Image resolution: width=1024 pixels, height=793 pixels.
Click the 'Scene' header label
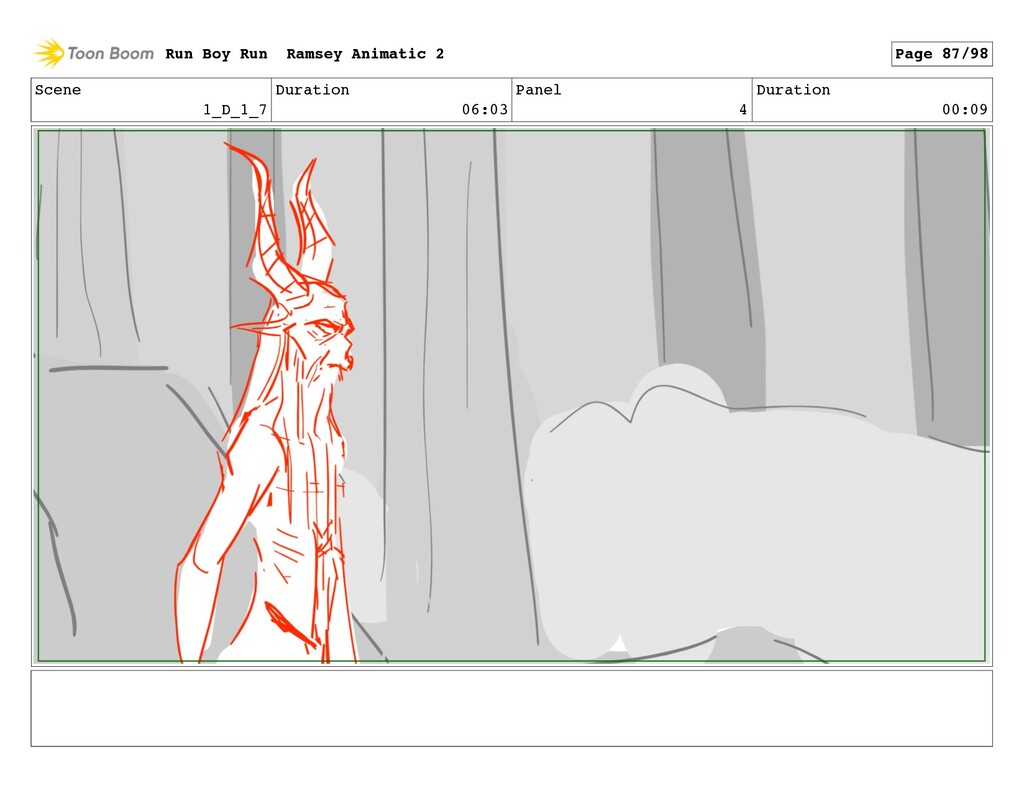point(58,90)
